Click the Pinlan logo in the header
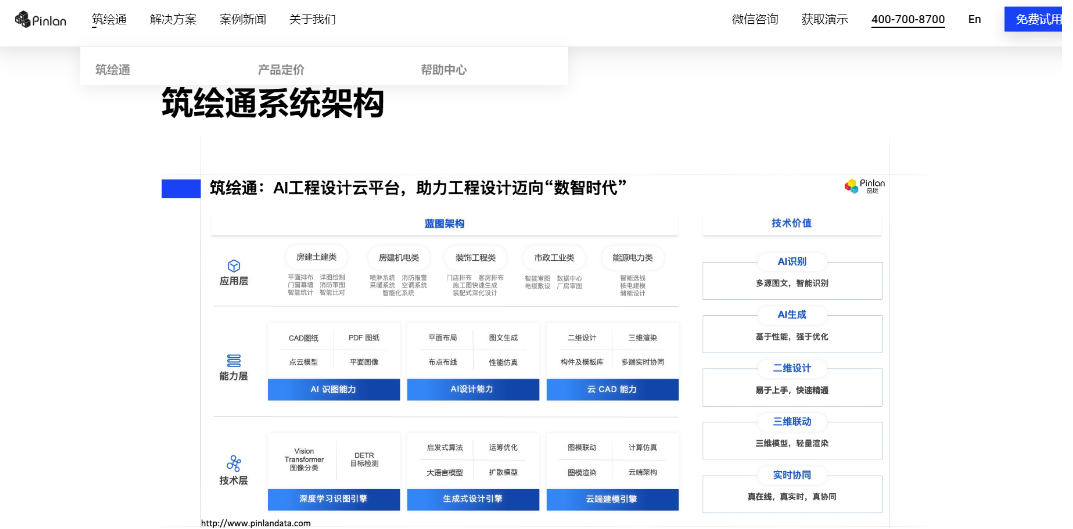 [40, 20]
